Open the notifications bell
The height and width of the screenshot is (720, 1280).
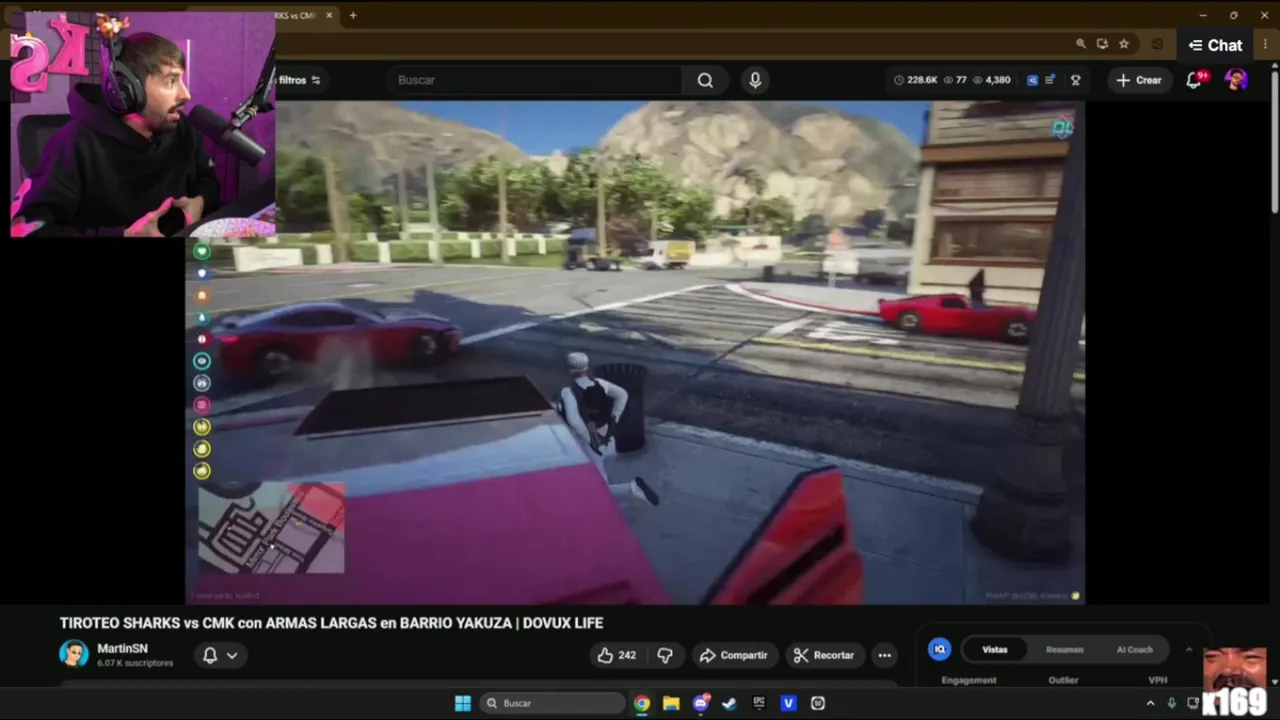point(1194,80)
